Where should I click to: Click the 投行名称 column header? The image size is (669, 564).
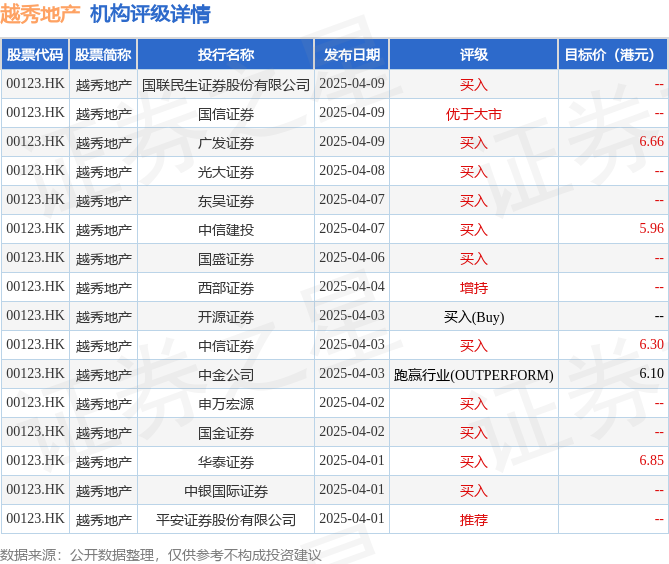(226, 54)
